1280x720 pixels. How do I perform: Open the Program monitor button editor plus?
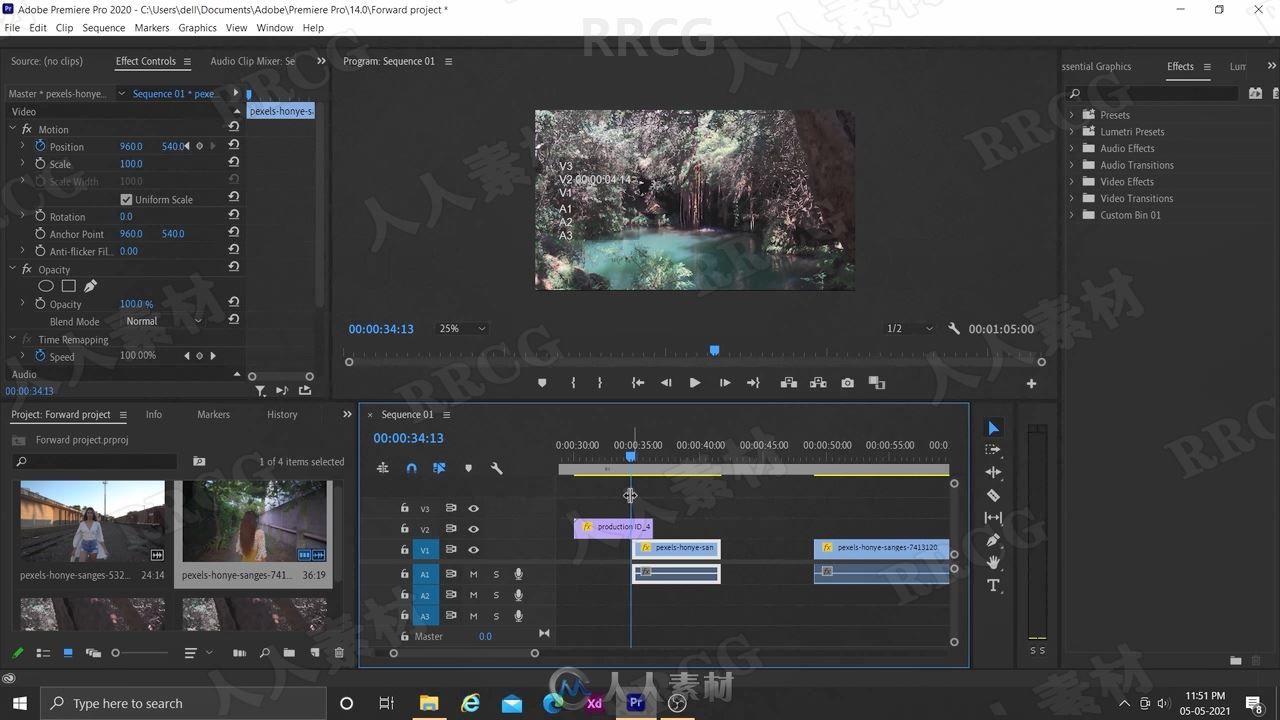1031,383
